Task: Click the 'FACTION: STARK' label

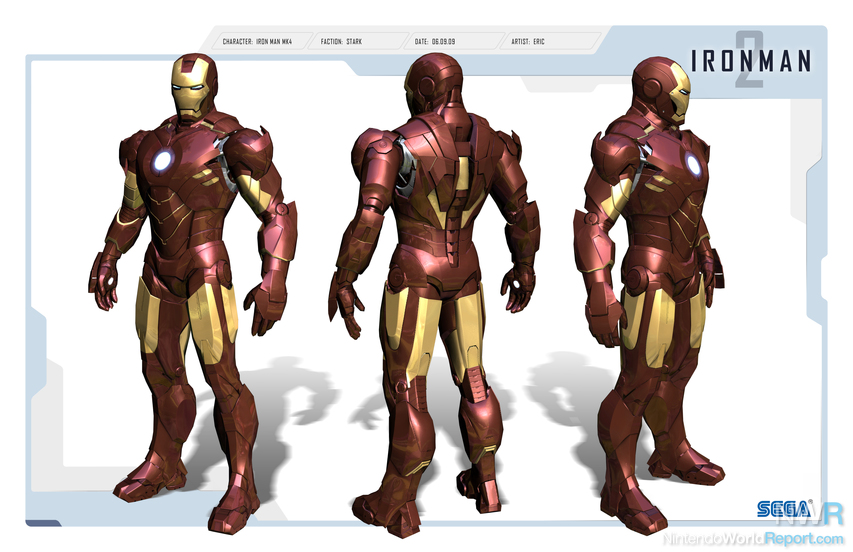Action: 341,41
